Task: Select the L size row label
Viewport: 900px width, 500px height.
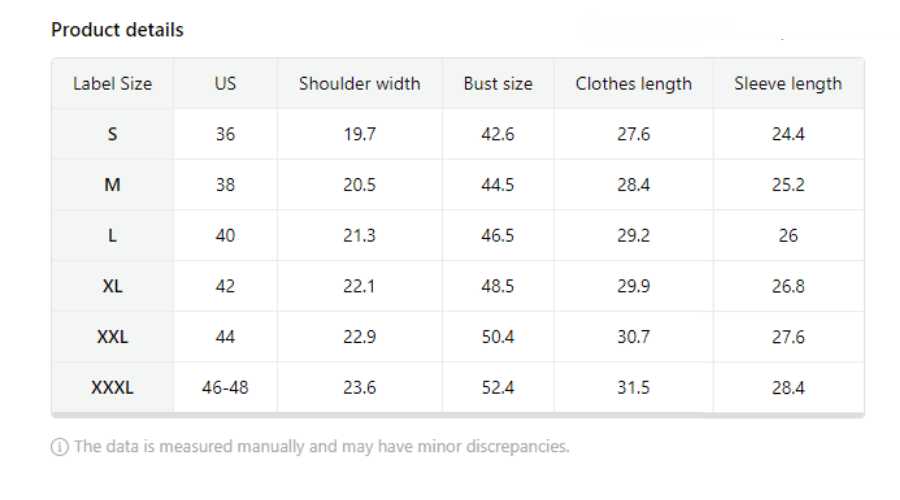Action: click(112, 236)
